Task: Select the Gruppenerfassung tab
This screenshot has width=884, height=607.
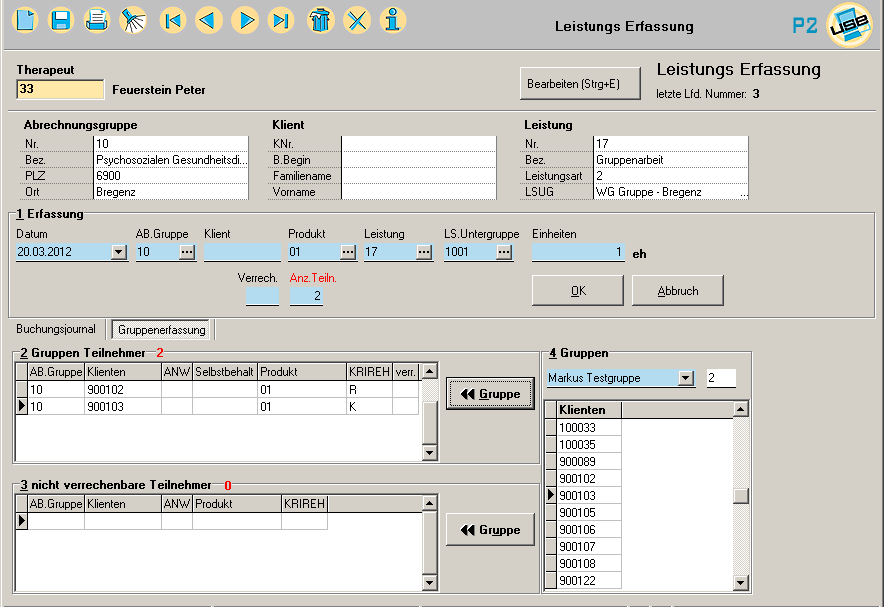Action: (161, 329)
